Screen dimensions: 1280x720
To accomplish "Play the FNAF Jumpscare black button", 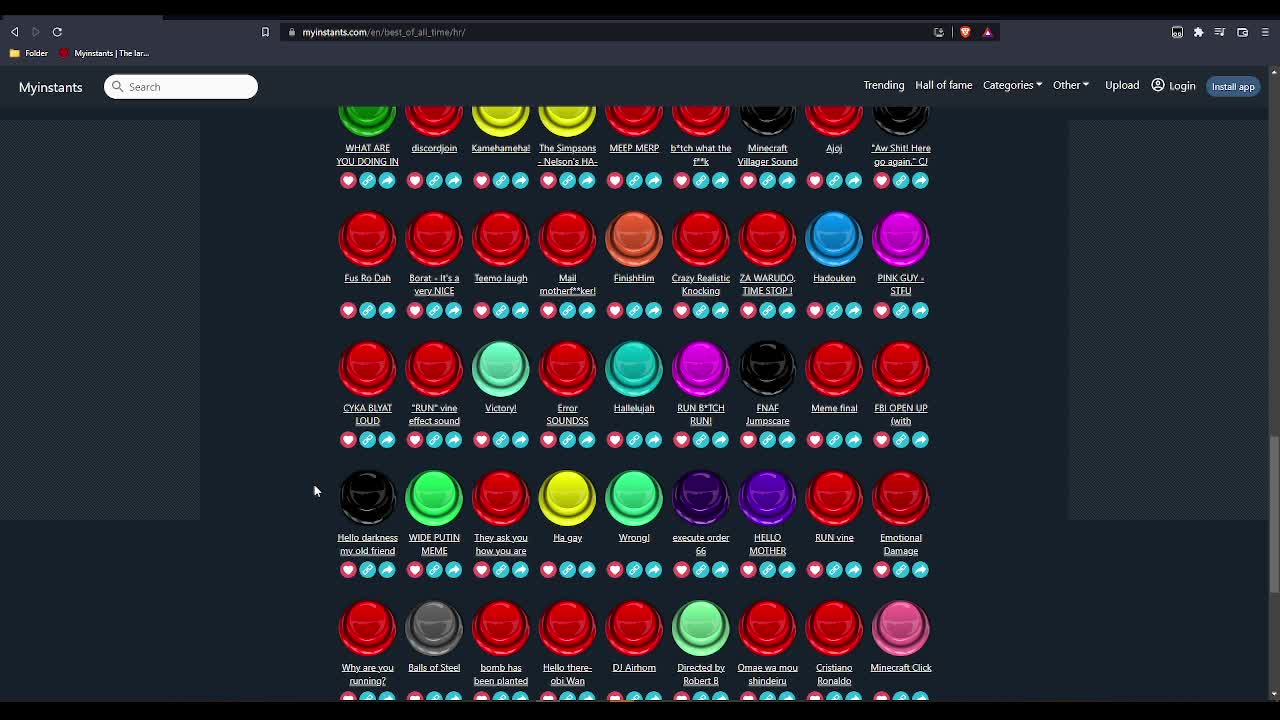I will click(x=767, y=370).
